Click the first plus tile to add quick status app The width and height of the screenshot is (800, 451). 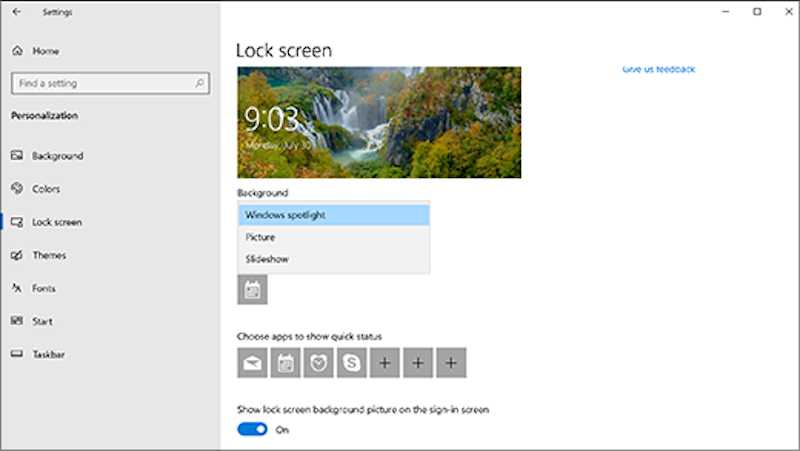385,363
